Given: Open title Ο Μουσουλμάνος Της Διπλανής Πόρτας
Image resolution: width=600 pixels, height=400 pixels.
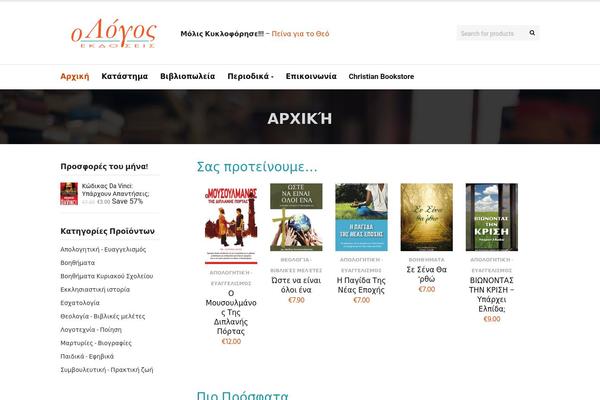Looking at the screenshot, I should [231, 312].
